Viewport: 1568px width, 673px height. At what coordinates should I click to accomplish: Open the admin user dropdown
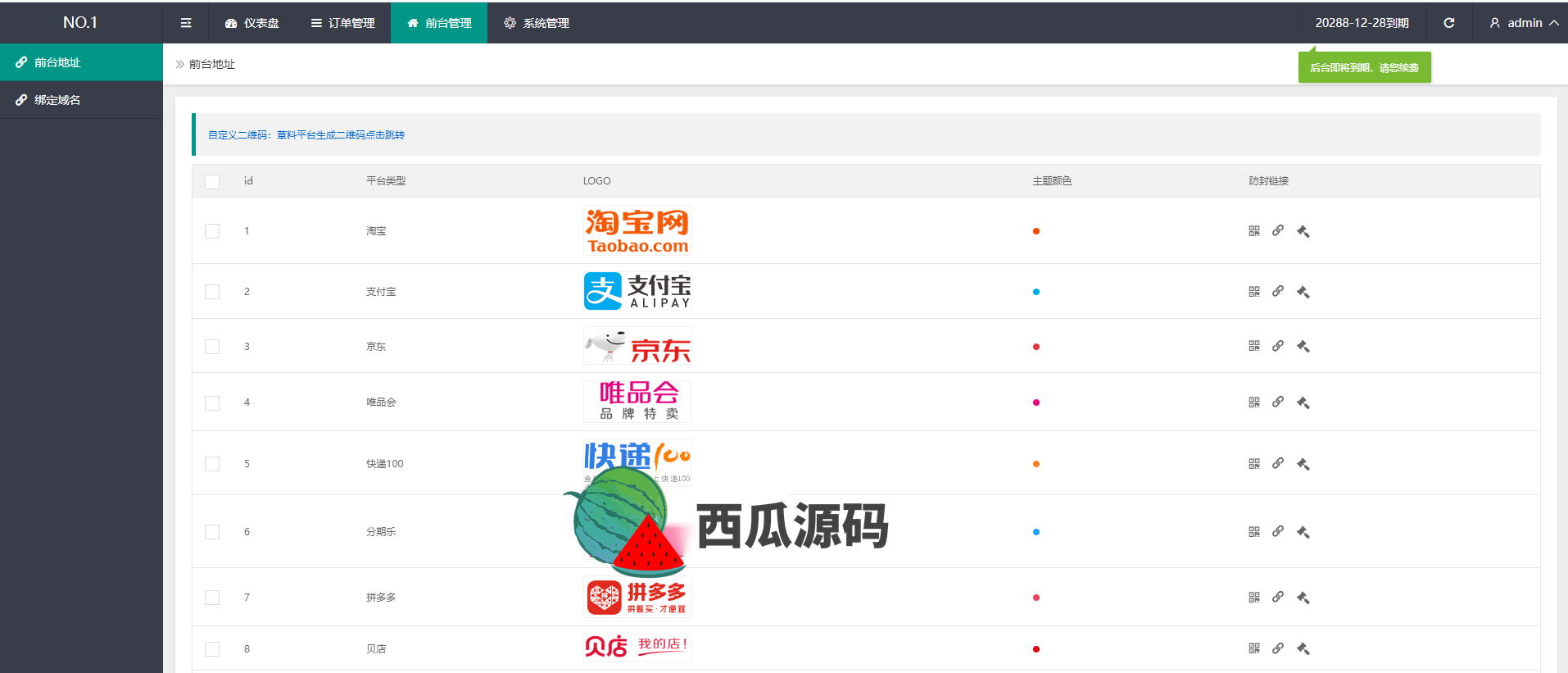click(x=1524, y=23)
